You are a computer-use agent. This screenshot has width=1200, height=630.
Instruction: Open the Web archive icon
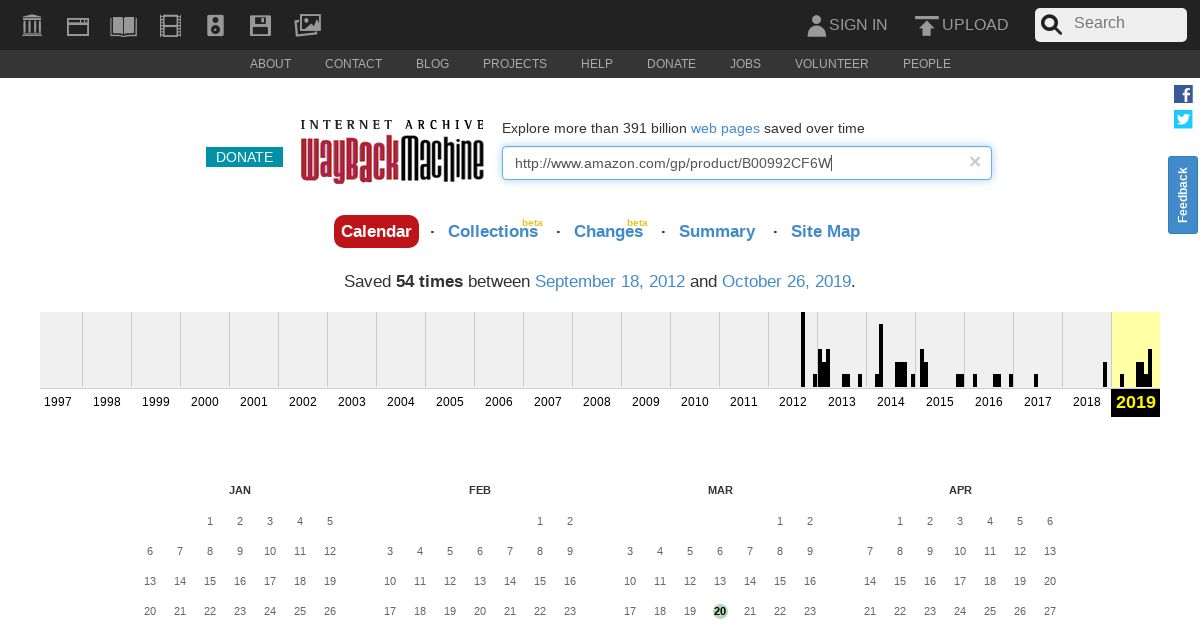click(78, 25)
